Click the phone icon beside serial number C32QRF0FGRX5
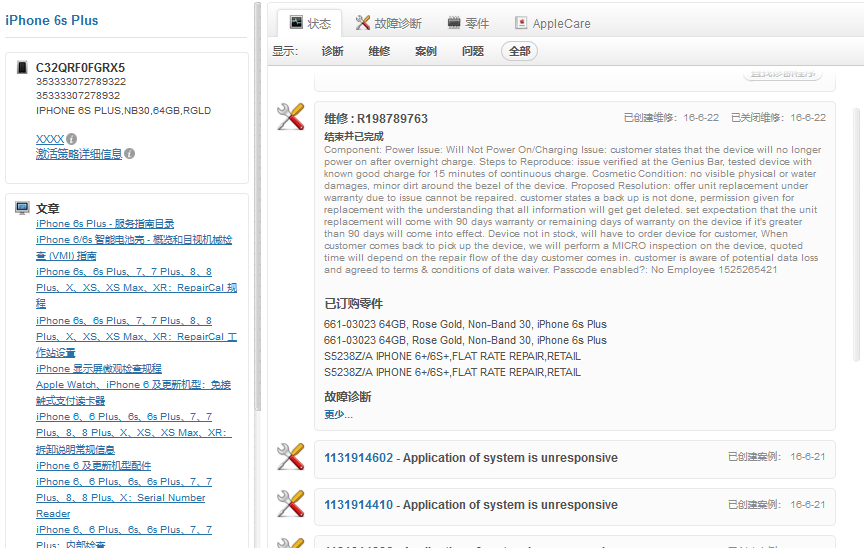Screen dimensions: 864x548 (x=22, y=68)
